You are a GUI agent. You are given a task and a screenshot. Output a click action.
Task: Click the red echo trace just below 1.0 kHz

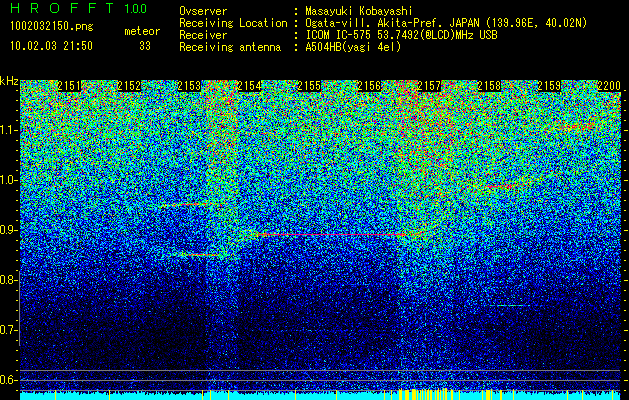499,187
